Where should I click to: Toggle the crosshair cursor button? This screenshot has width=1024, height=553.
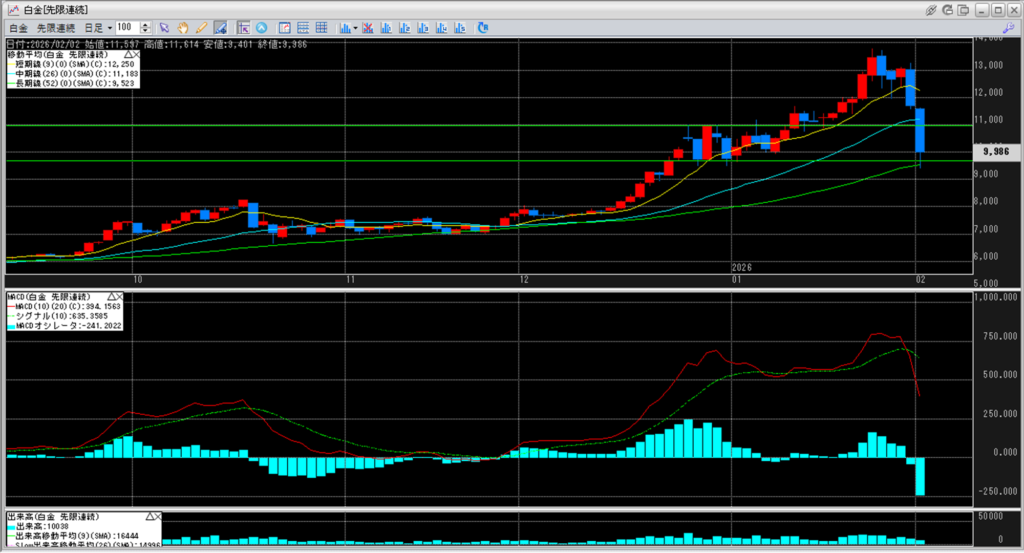click(x=243, y=28)
